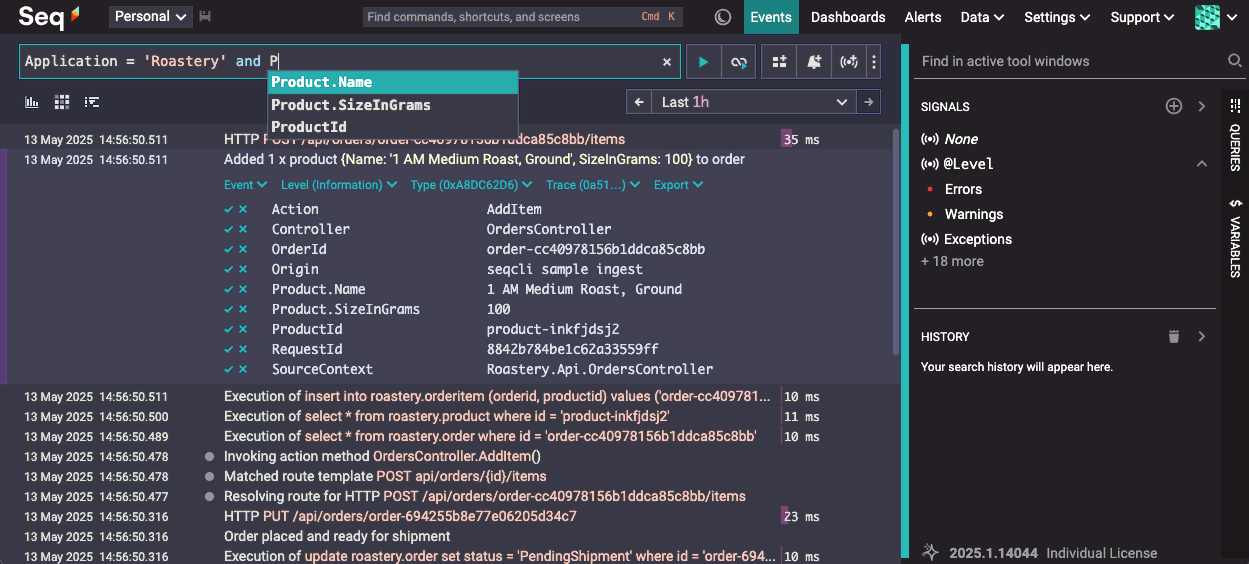Image resolution: width=1249 pixels, height=564 pixels.
Task: Click the Seq logo
Action: pyautogui.click(x=50, y=16)
